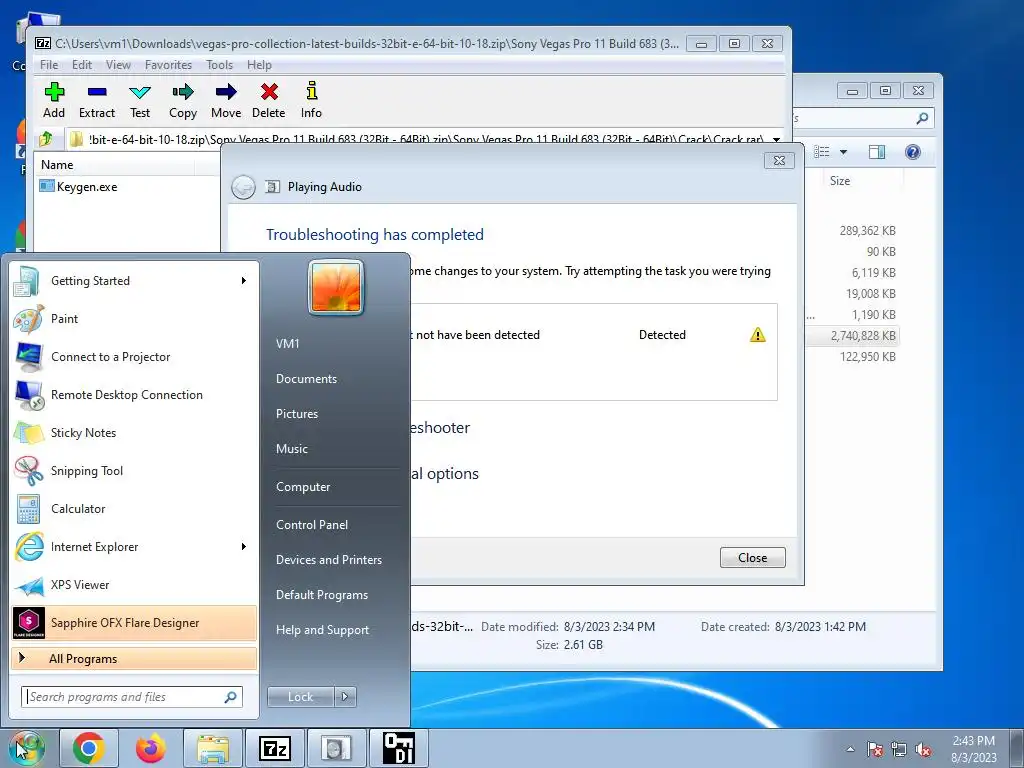Open the Edit menu in 7-Zip
1024x768 pixels.
pyautogui.click(x=82, y=65)
